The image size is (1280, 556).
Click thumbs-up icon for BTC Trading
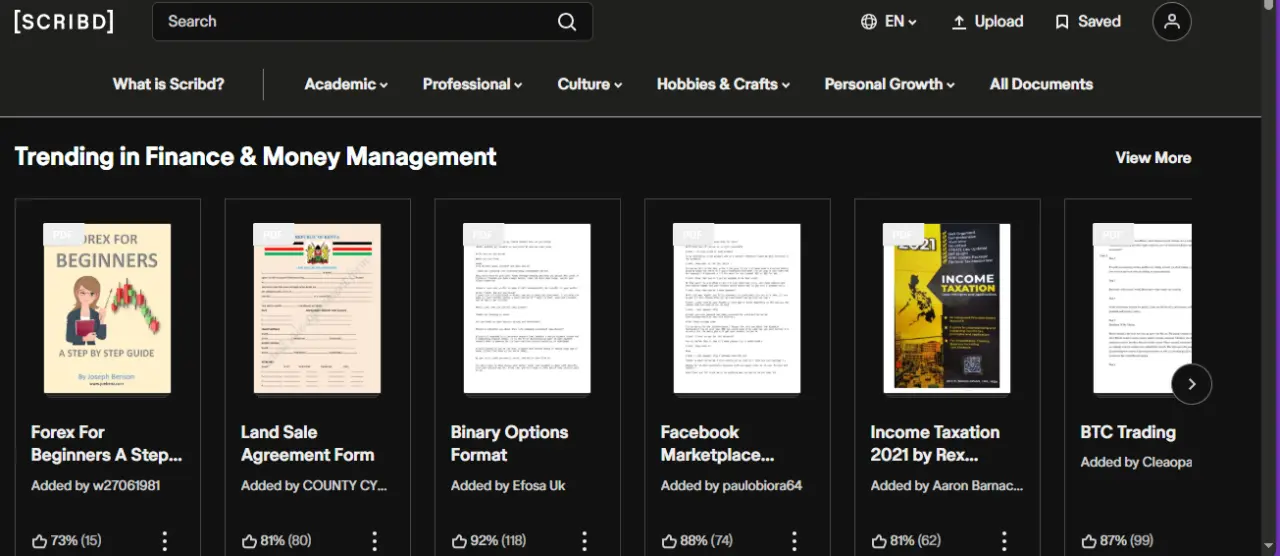click(1089, 541)
